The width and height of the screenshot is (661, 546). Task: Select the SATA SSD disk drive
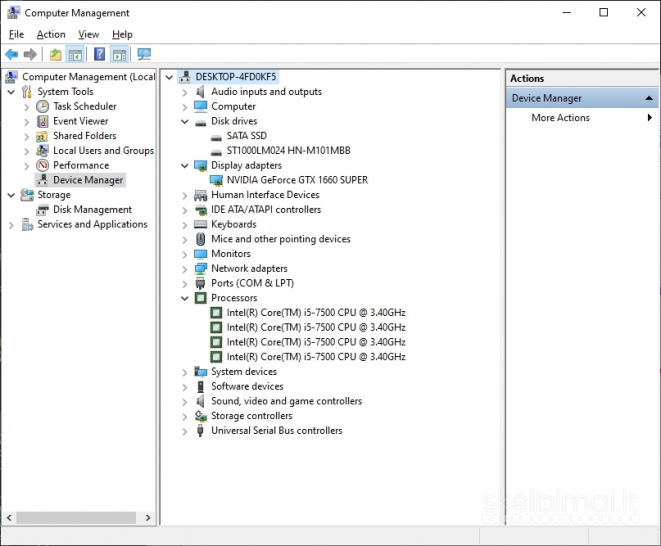click(247, 136)
